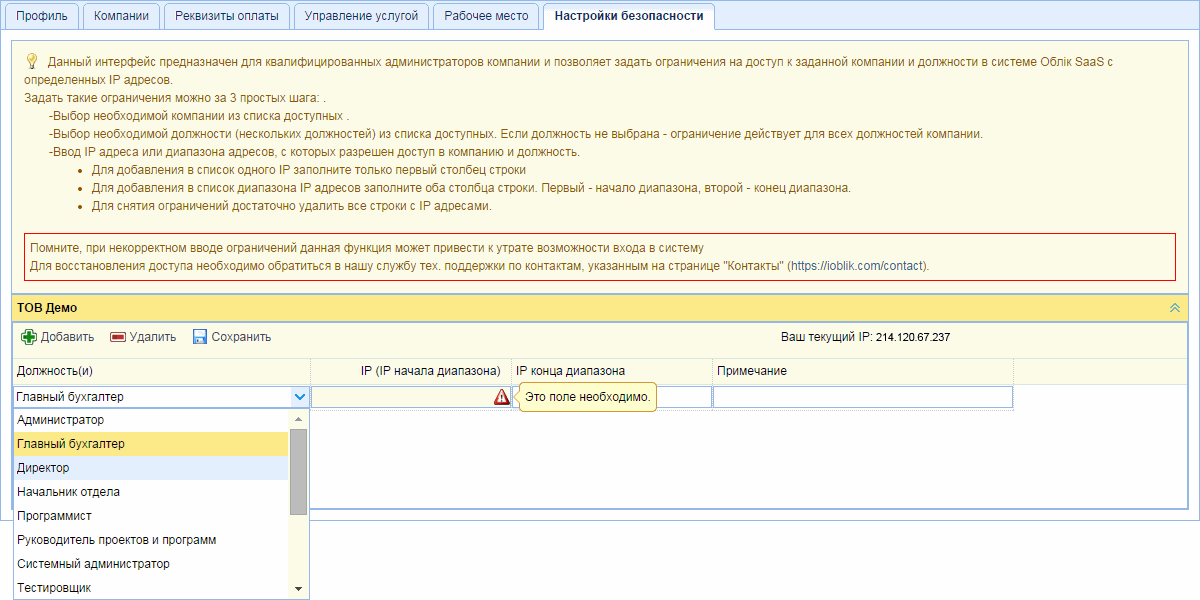Collapse the ТОВ Демо panel

point(1175,307)
